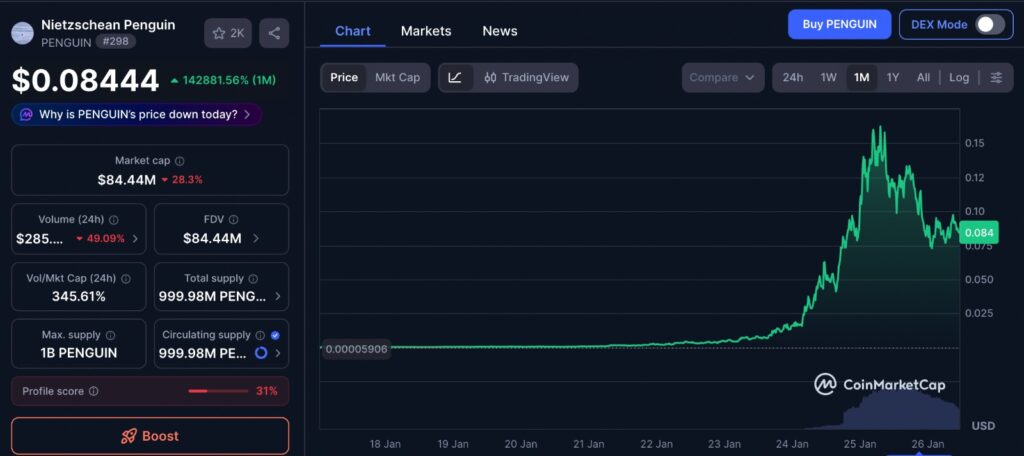Click the 49.09% volume change text

click(106, 239)
